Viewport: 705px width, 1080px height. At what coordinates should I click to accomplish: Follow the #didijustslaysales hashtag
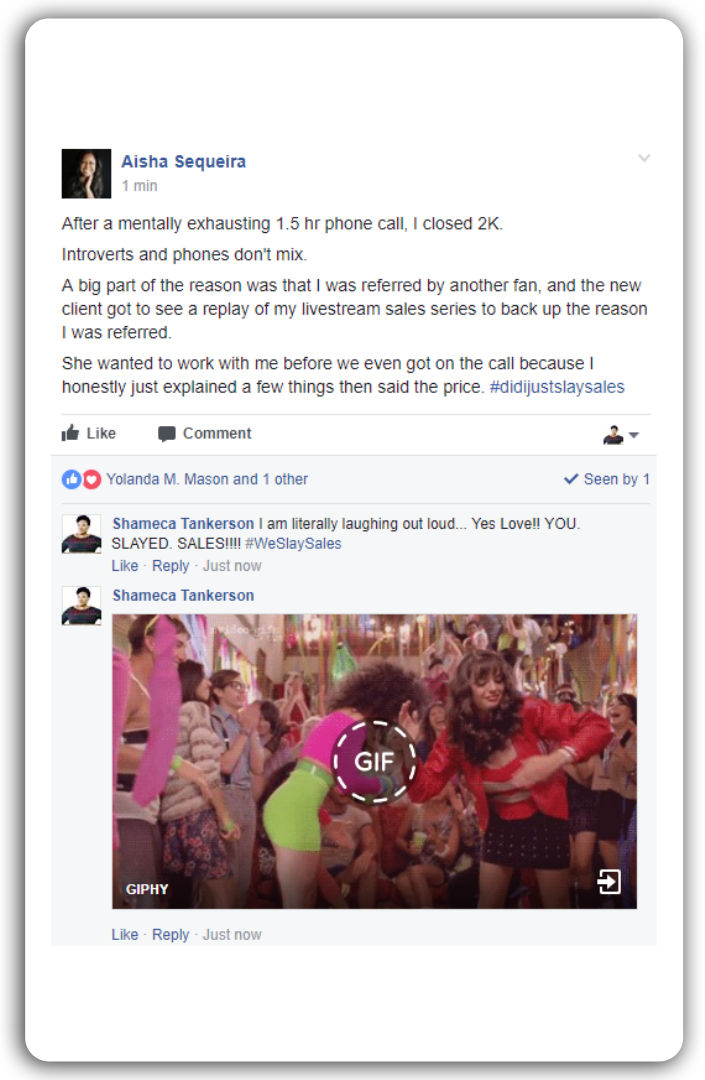pos(556,386)
